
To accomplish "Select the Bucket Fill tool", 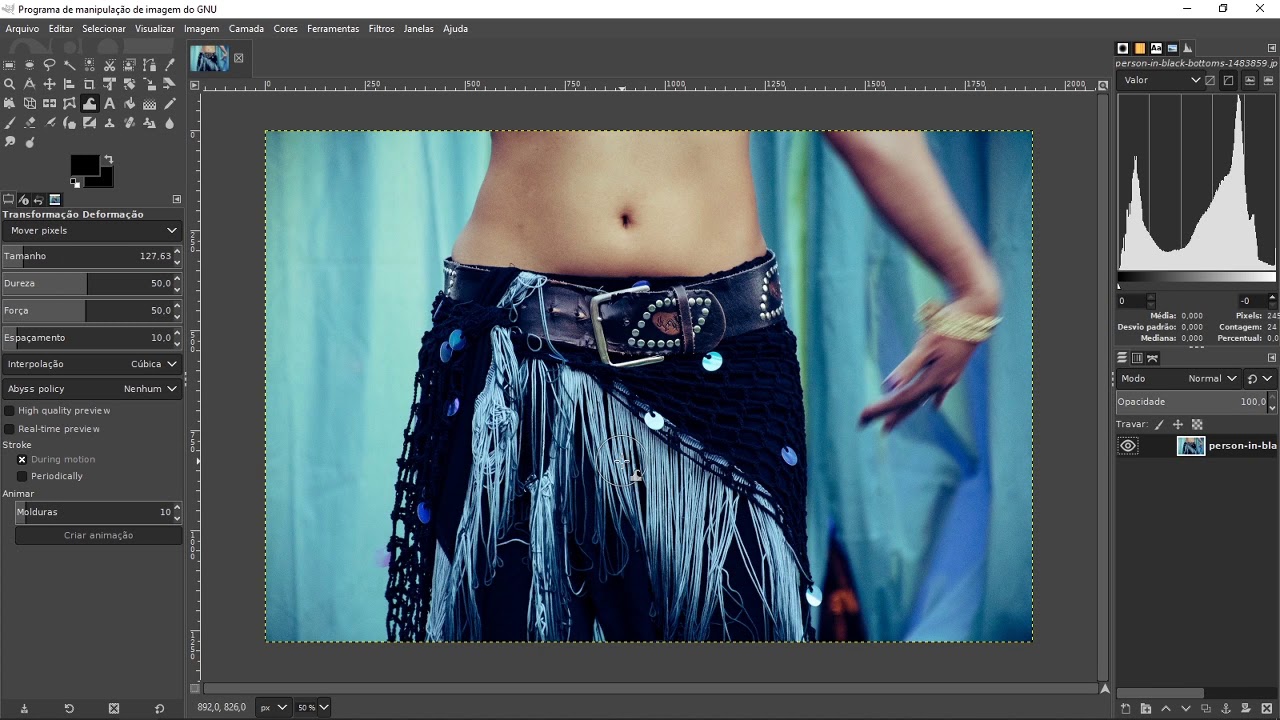I will tap(129, 103).
